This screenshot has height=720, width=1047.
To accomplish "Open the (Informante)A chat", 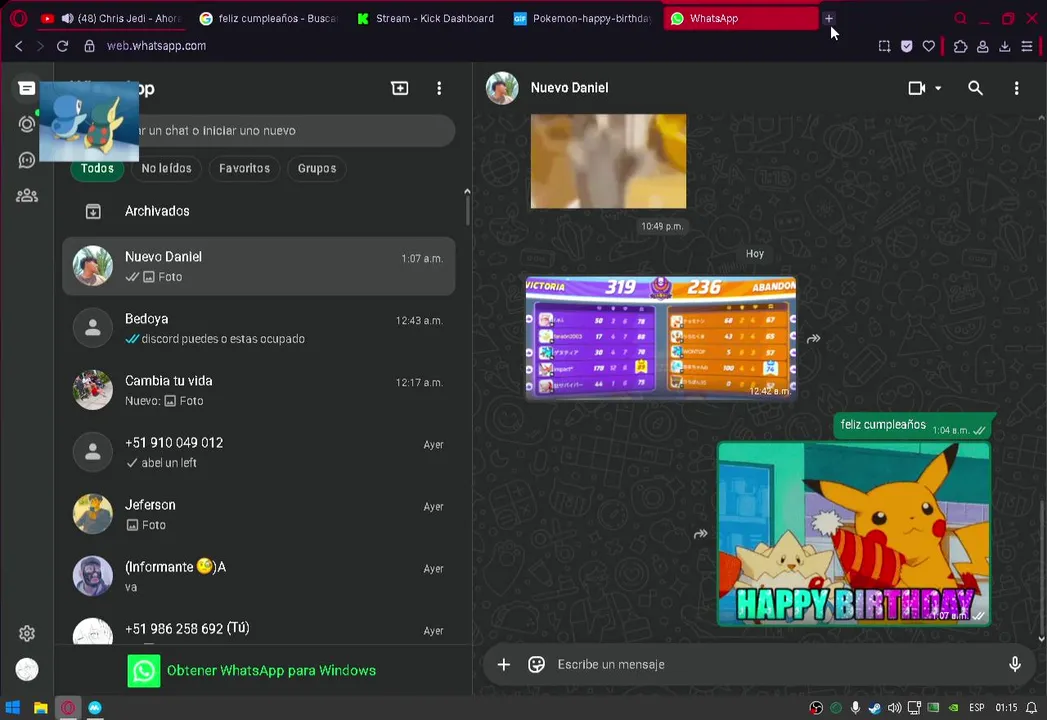I will (x=259, y=576).
